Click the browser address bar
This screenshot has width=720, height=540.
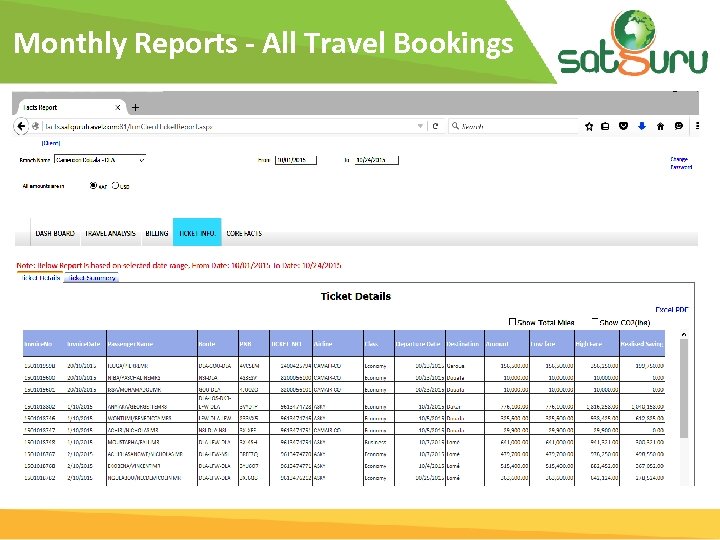pos(232,126)
